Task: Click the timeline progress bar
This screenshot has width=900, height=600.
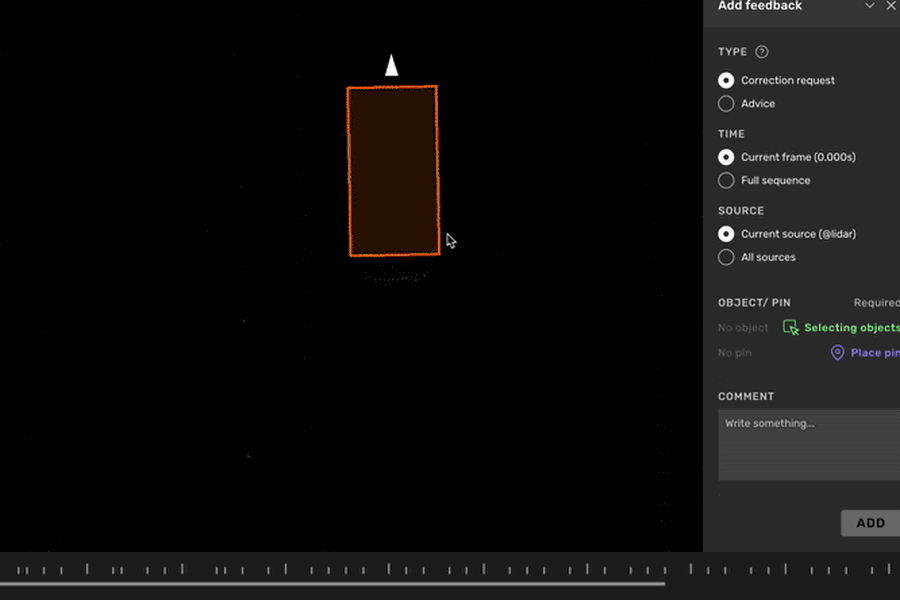Action: [332, 584]
